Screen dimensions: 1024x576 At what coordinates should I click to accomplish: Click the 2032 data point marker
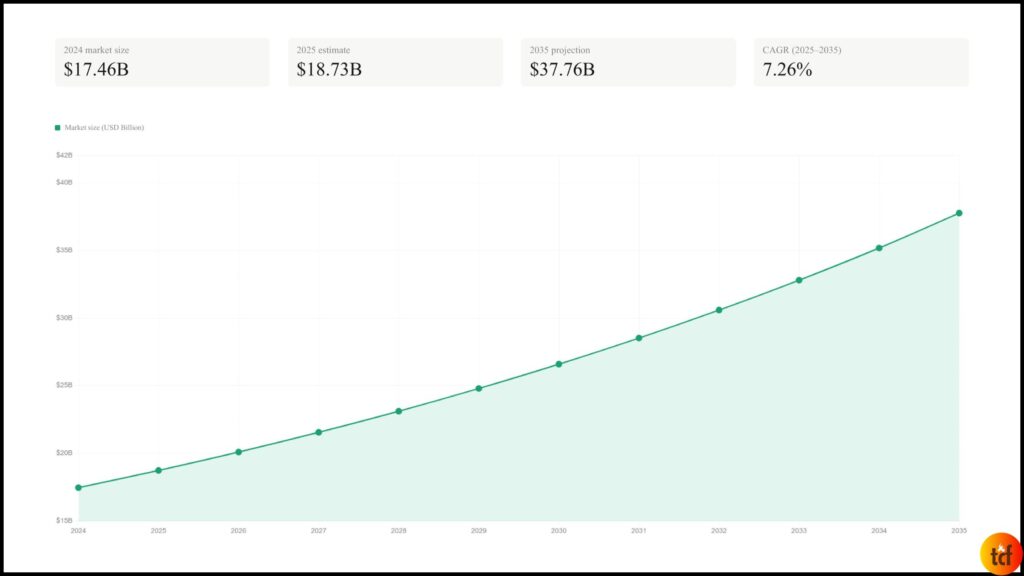[x=719, y=310]
